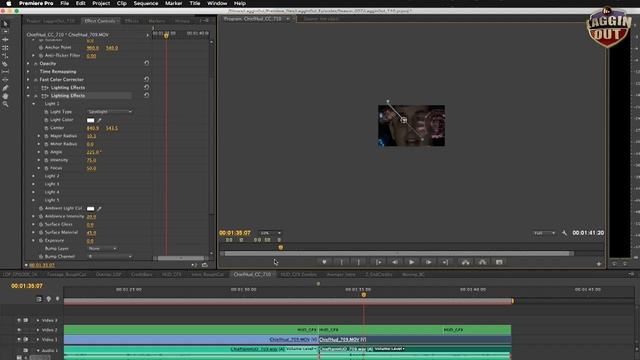Add a marker in Program Monitor
Screen dimensions: 640x360
[324, 262]
